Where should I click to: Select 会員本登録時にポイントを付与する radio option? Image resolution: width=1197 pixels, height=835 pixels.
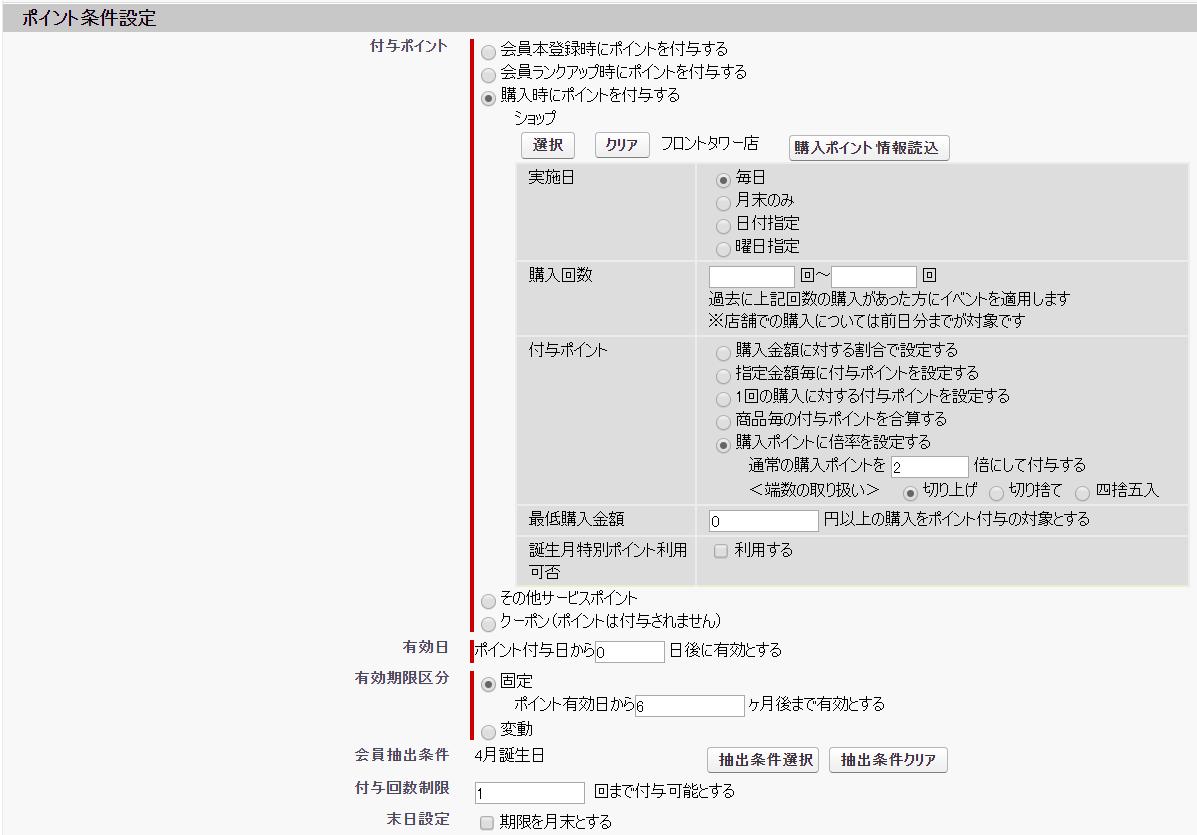(x=488, y=50)
